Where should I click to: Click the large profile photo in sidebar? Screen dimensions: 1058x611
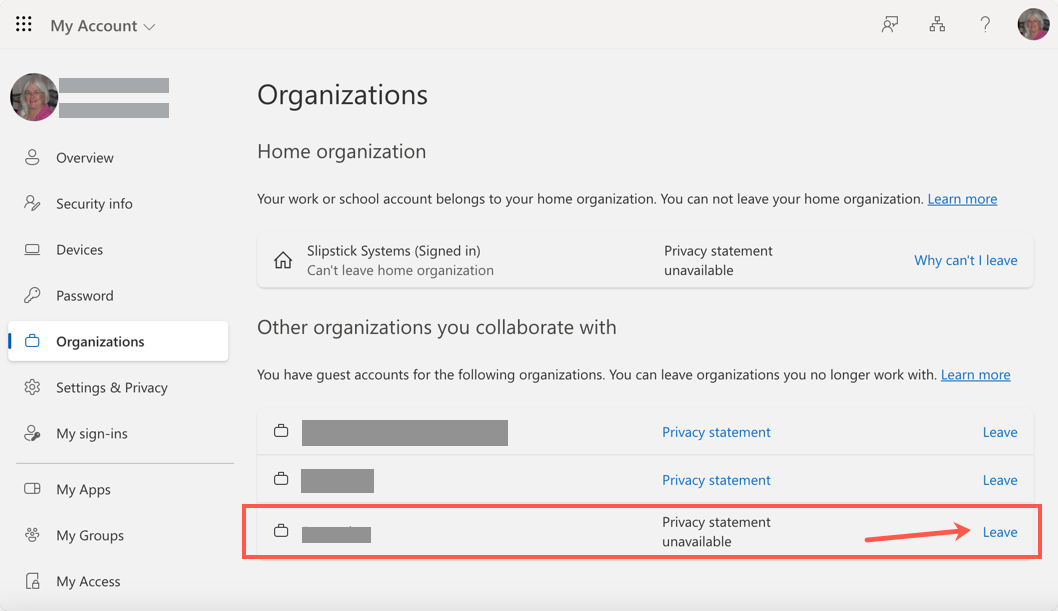pos(34,97)
